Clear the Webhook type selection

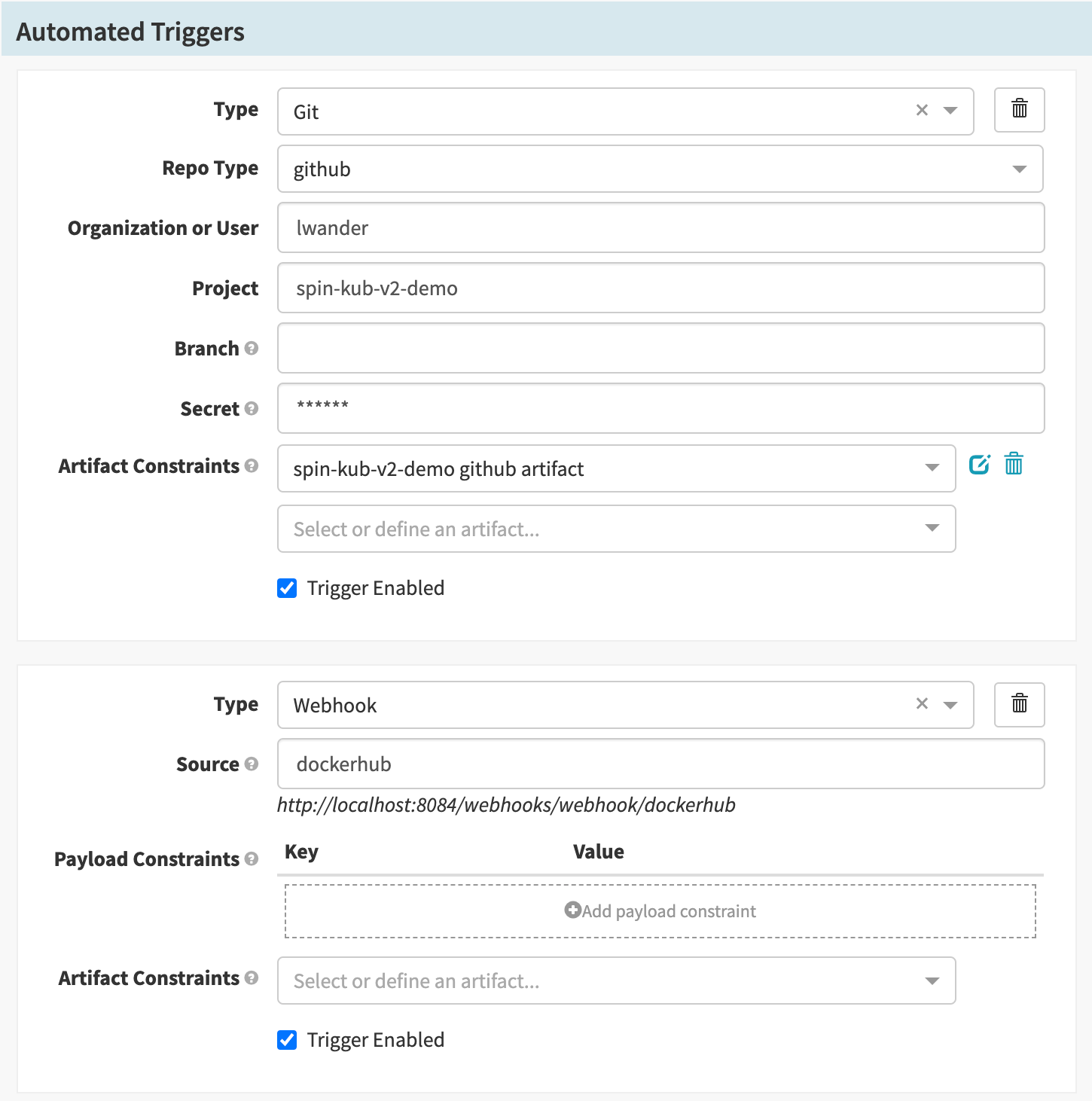922,704
